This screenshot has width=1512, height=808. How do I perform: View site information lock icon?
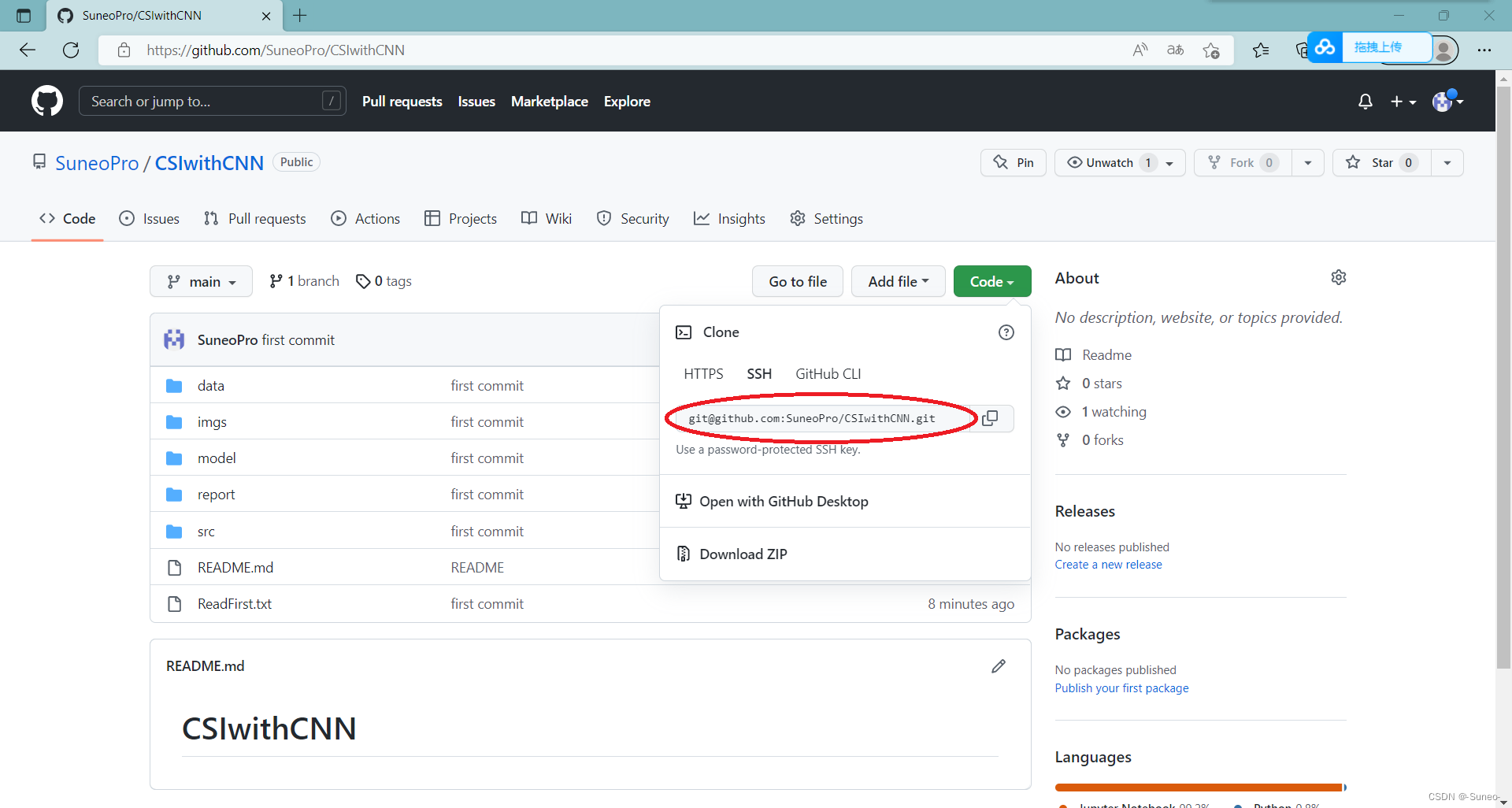click(124, 50)
